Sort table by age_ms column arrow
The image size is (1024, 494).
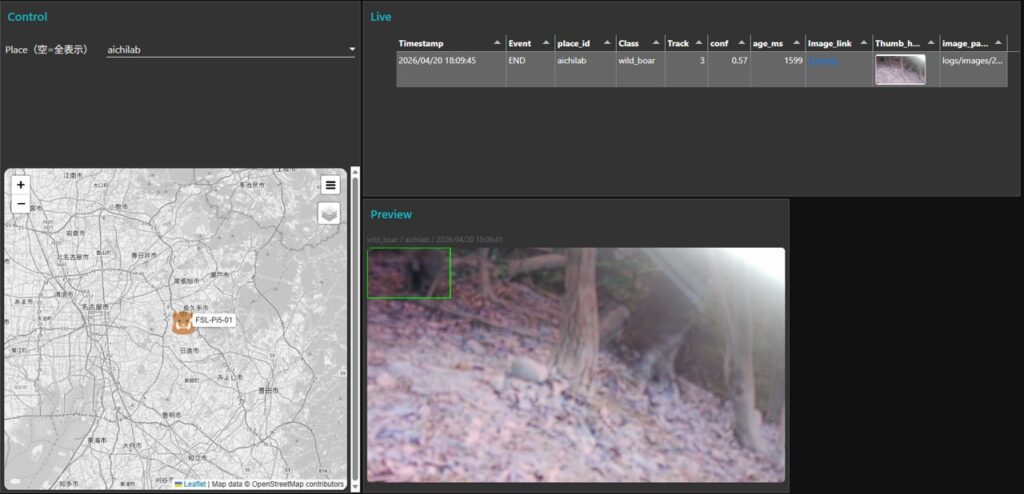[796, 43]
